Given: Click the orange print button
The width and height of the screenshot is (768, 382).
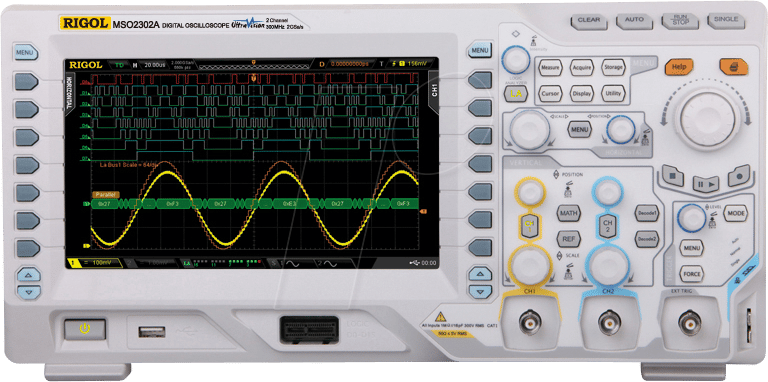Looking at the screenshot, I should click(733, 66).
